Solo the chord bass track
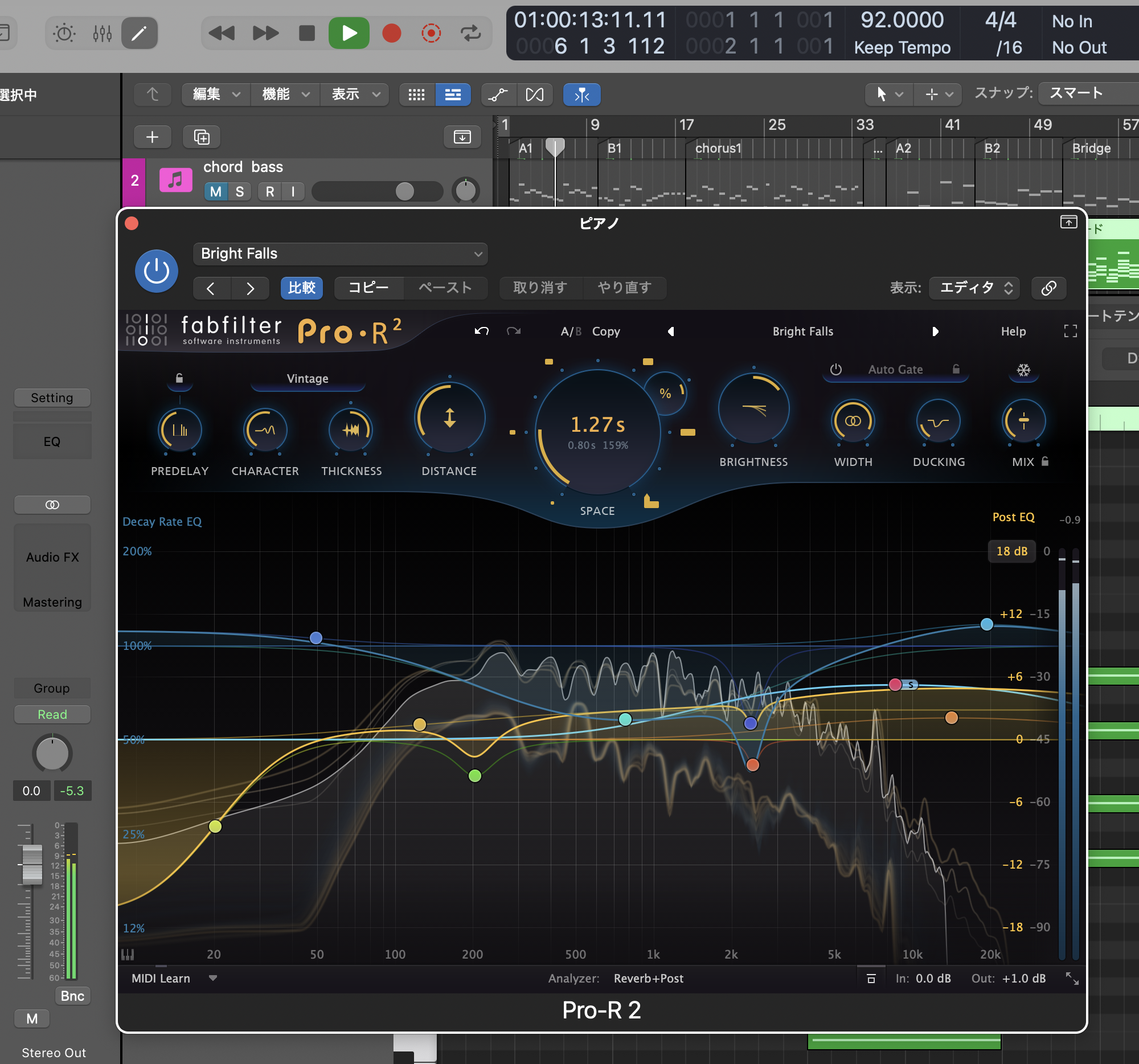 click(x=240, y=191)
